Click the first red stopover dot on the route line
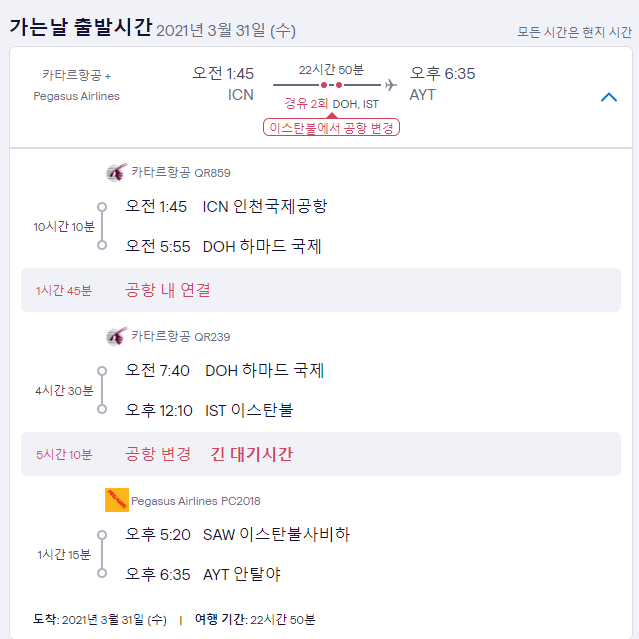Viewport: 639px width, 639px height. pyautogui.click(x=324, y=85)
